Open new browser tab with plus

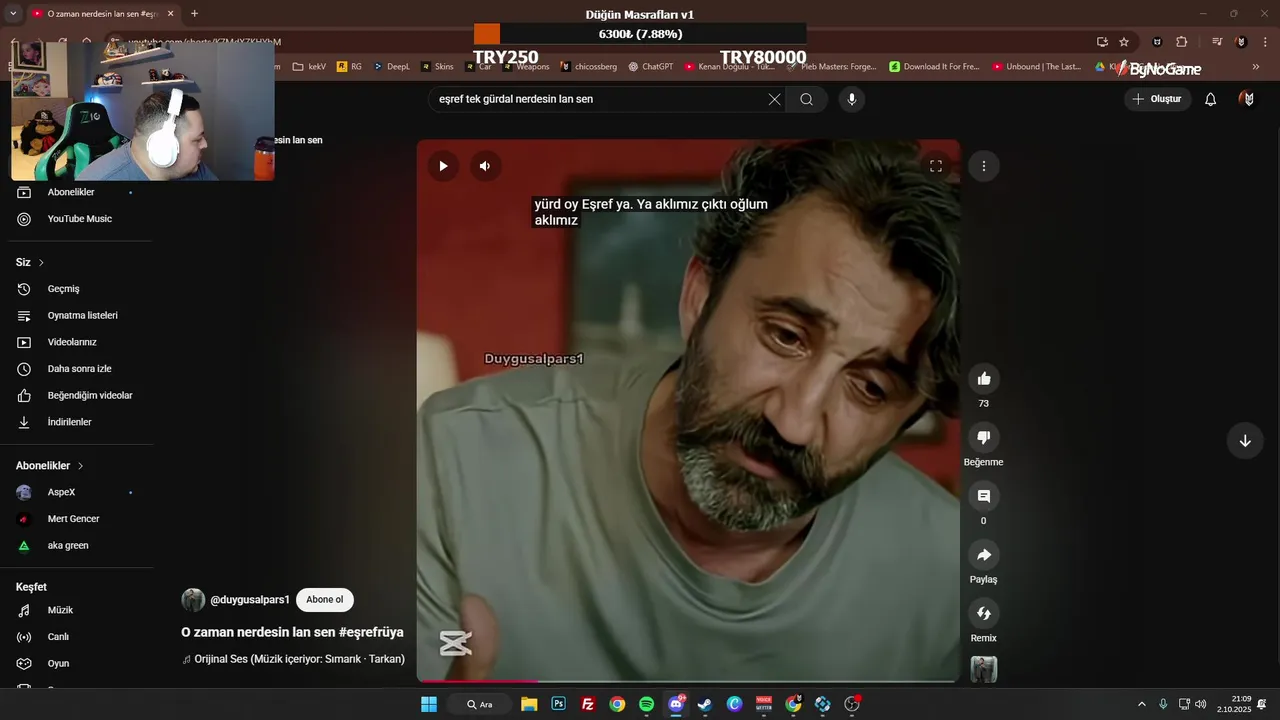pyautogui.click(x=194, y=14)
